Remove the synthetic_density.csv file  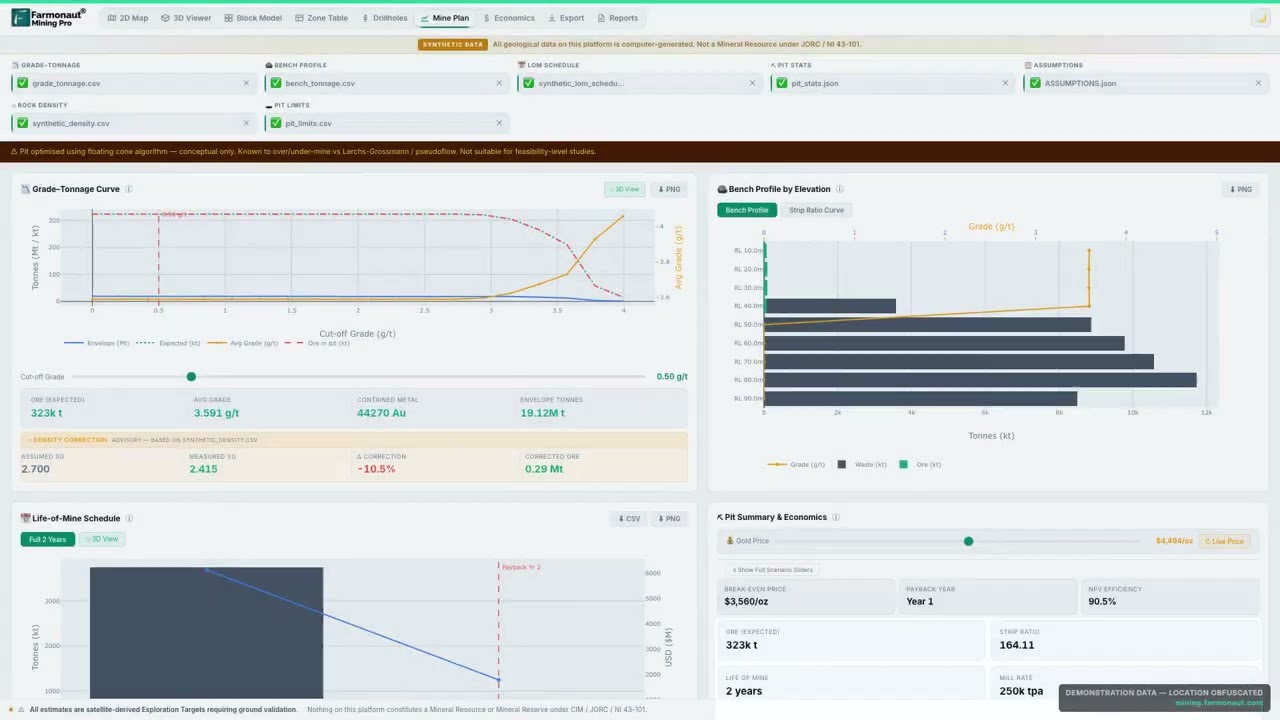pyautogui.click(x=246, y=123)
